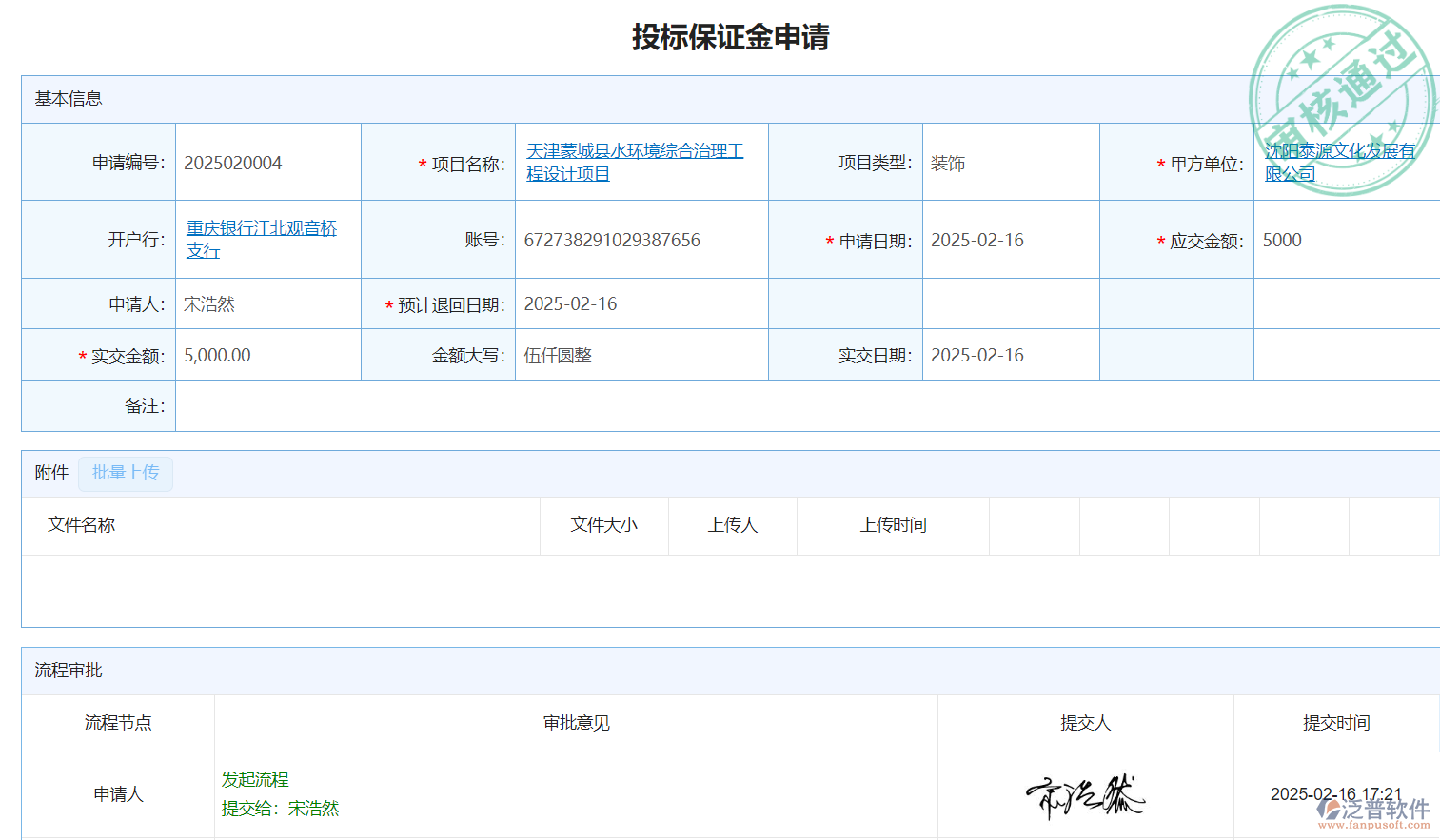Click the 项目类型 field showing 装饰
Screen dimensions: 1440x840
[x=948, y=163]
